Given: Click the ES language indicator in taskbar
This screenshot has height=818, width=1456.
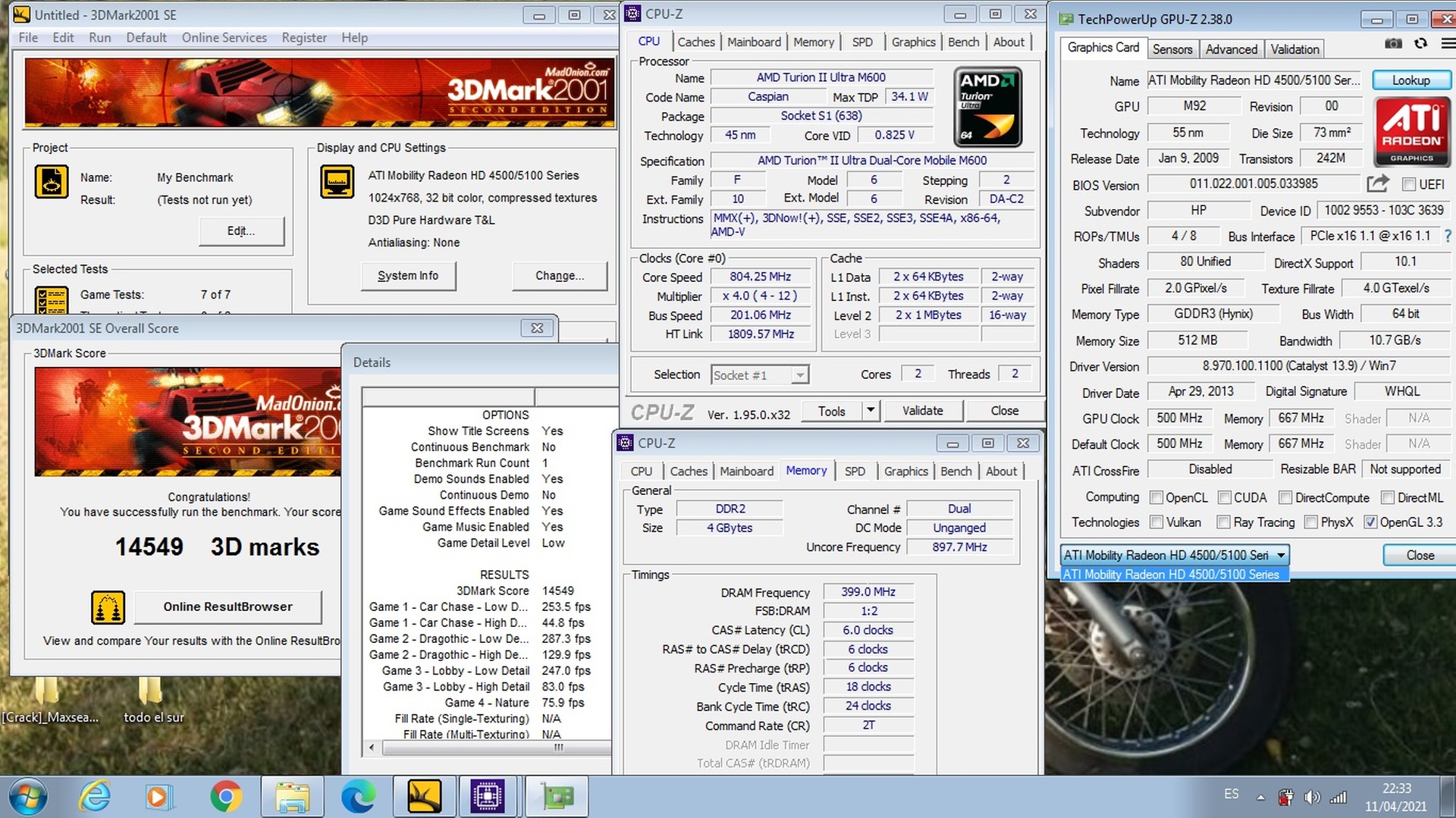Looking at the screenshot, I should (x=1232, y=794).
